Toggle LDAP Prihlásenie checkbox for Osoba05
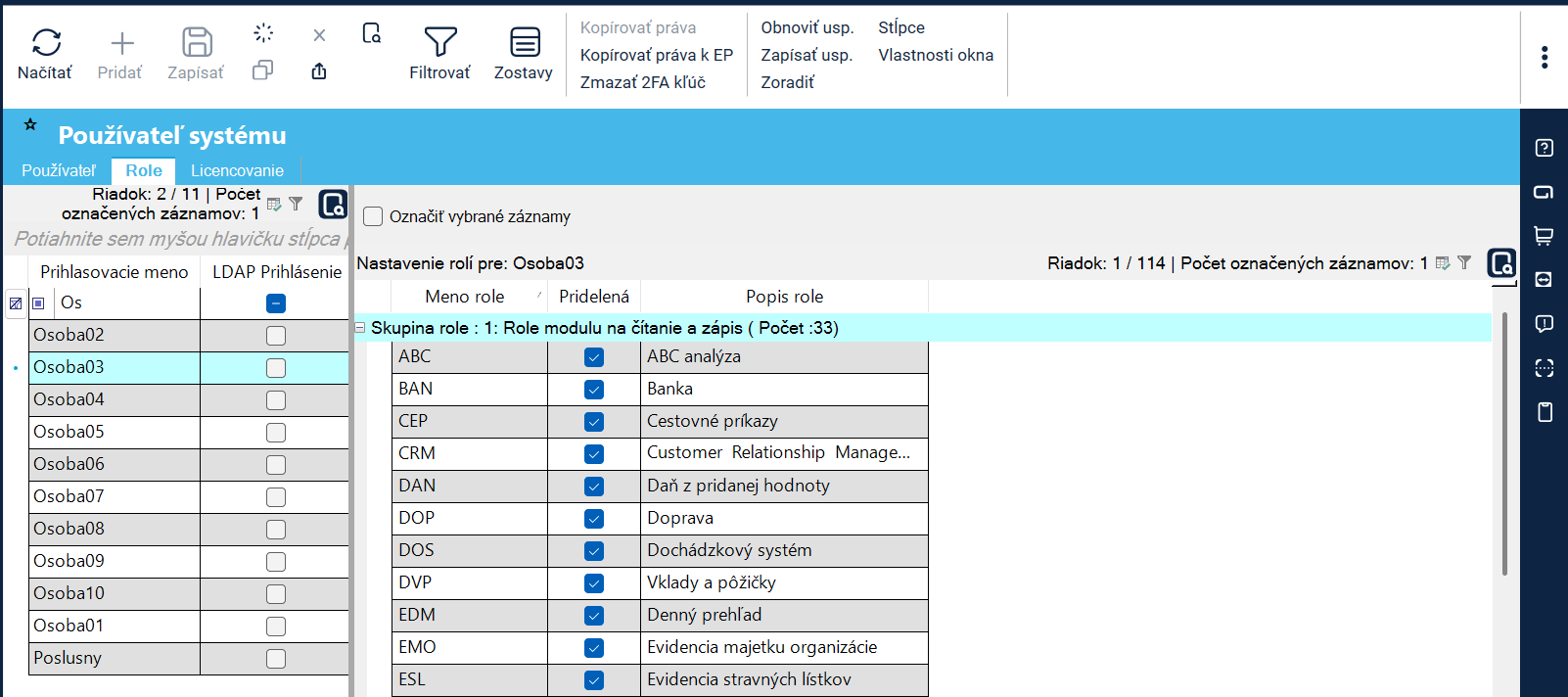The height and width of the screenshot is (697, 1568). click(x=276, y=433)
